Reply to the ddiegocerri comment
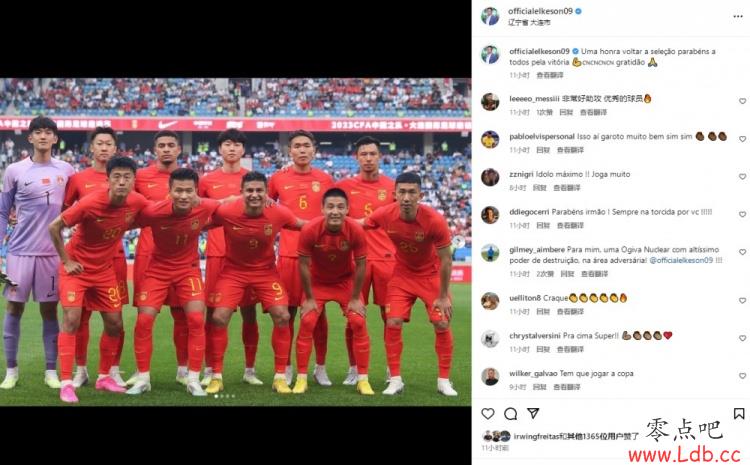Viewport: 750px width, 465px height. 543,225
